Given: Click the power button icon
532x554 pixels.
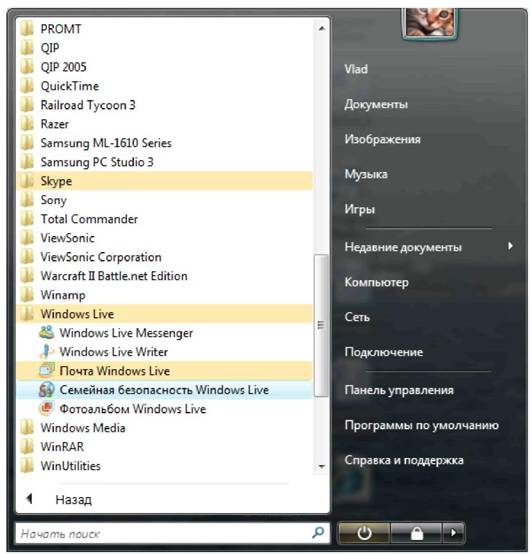Looking at the screenshot, I should pyautogui.click(x=364, y=533).
